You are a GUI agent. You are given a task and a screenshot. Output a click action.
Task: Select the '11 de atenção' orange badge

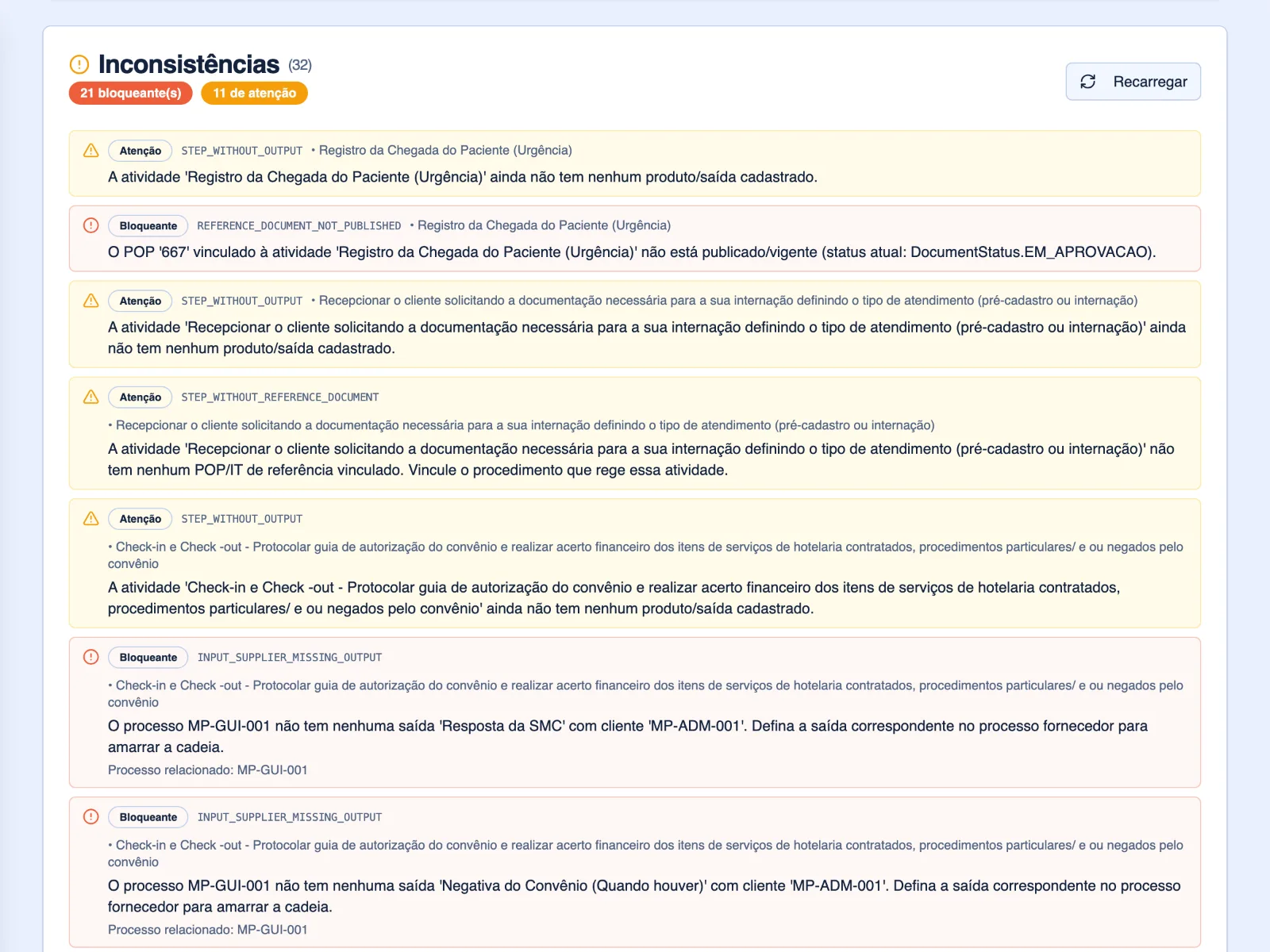(x=255, y=93)
